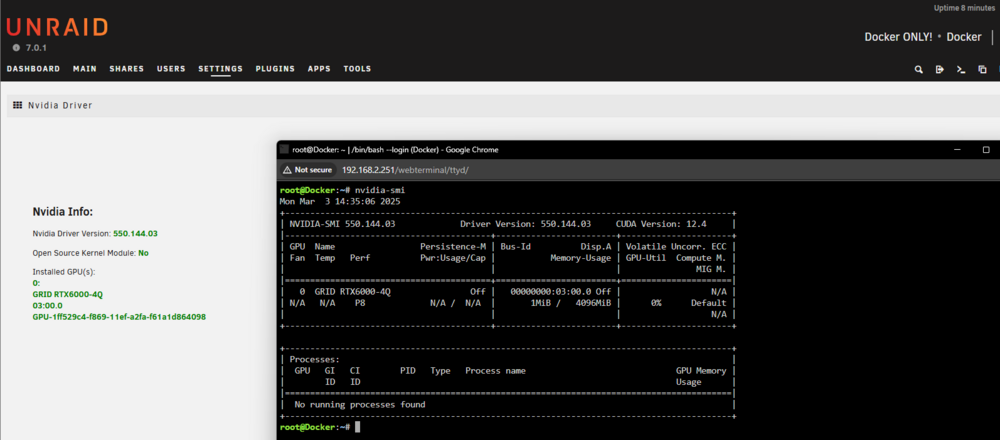
Task: Click the Not secure warning badge
Action: [x=309, y=170]
